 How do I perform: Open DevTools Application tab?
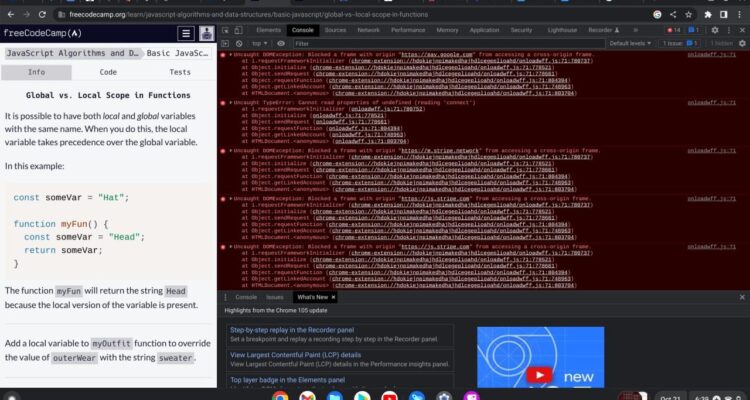point(485,30)
